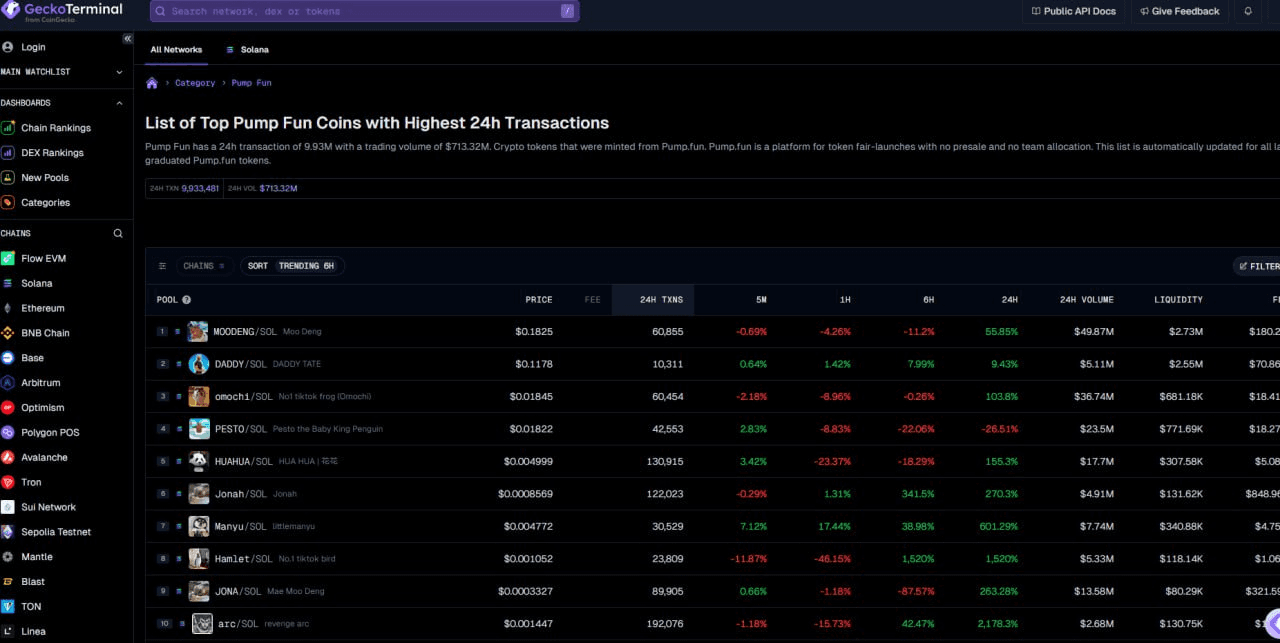This screenshot has height=643, width=1280.
Task: Sort the table by LIQUIDITY column
Action: [x=1178, y=300]
